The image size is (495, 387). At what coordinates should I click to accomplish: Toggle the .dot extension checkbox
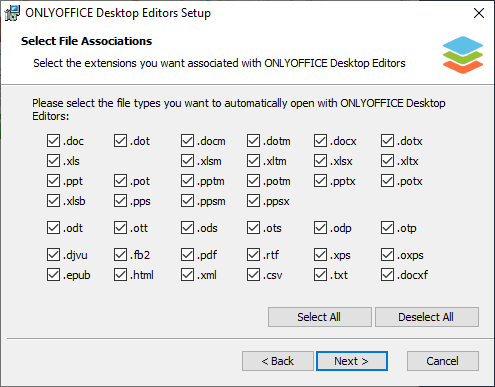click(120, 141)
